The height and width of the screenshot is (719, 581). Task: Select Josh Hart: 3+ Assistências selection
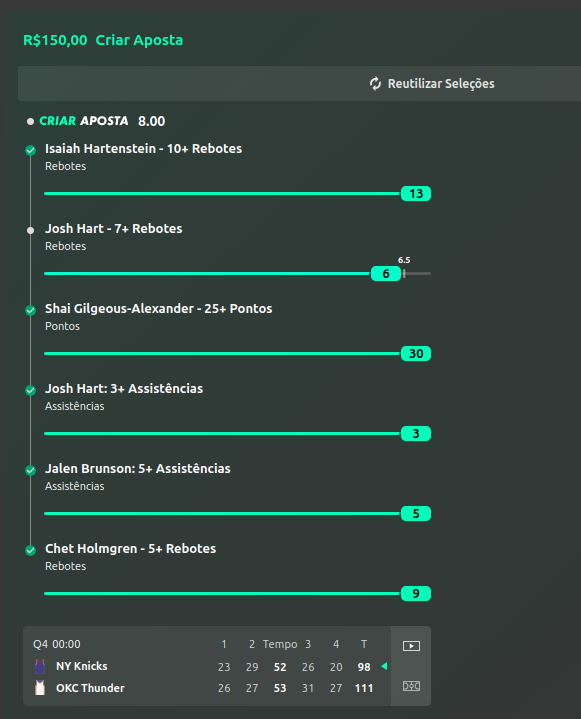pyautogui.click(x=124, y=389)
